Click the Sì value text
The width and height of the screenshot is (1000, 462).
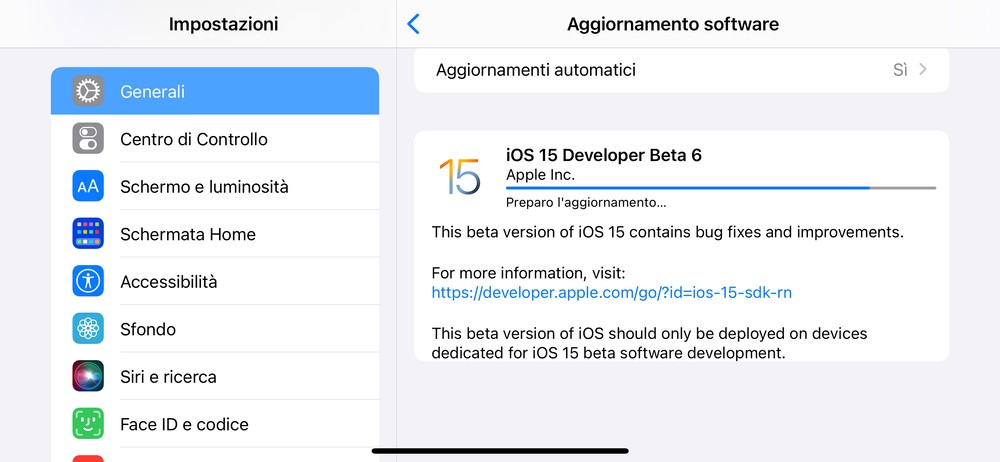(x=900, y=70)
